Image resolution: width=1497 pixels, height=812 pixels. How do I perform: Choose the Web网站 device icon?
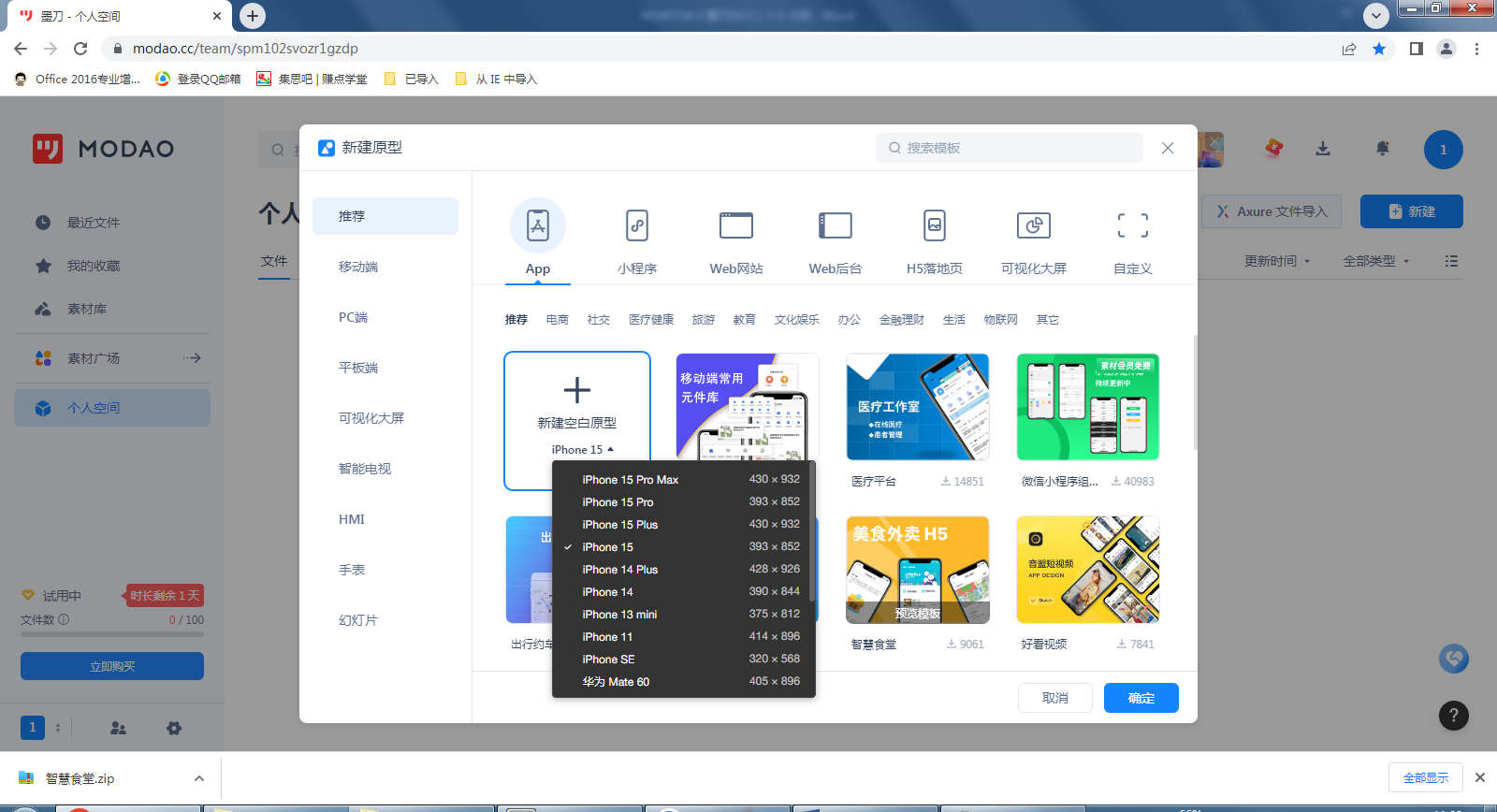pyautogui.click(x=736, y=225)
